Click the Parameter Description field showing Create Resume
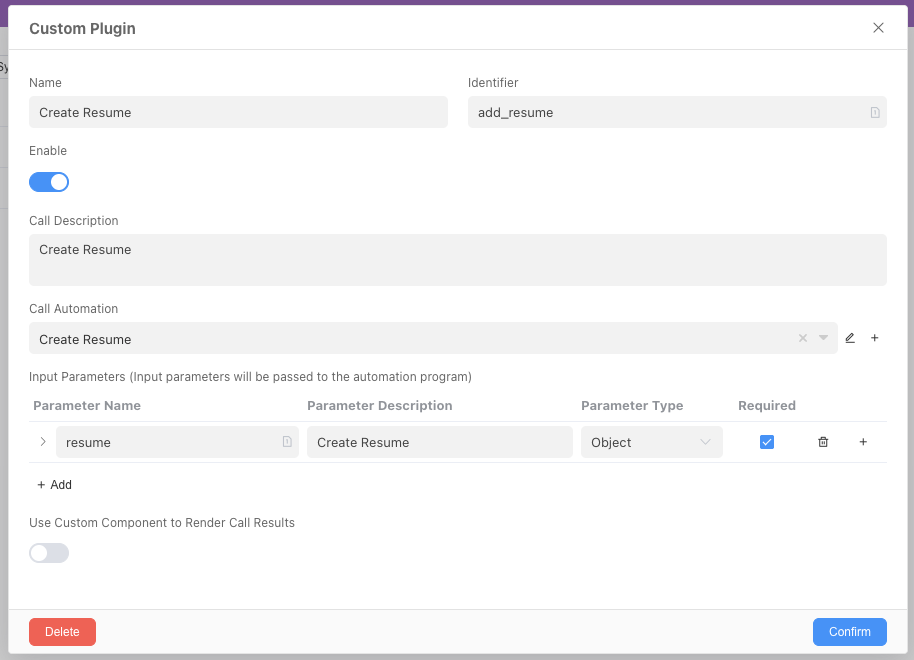Viewport: 914px width, 660px height. 439,441
